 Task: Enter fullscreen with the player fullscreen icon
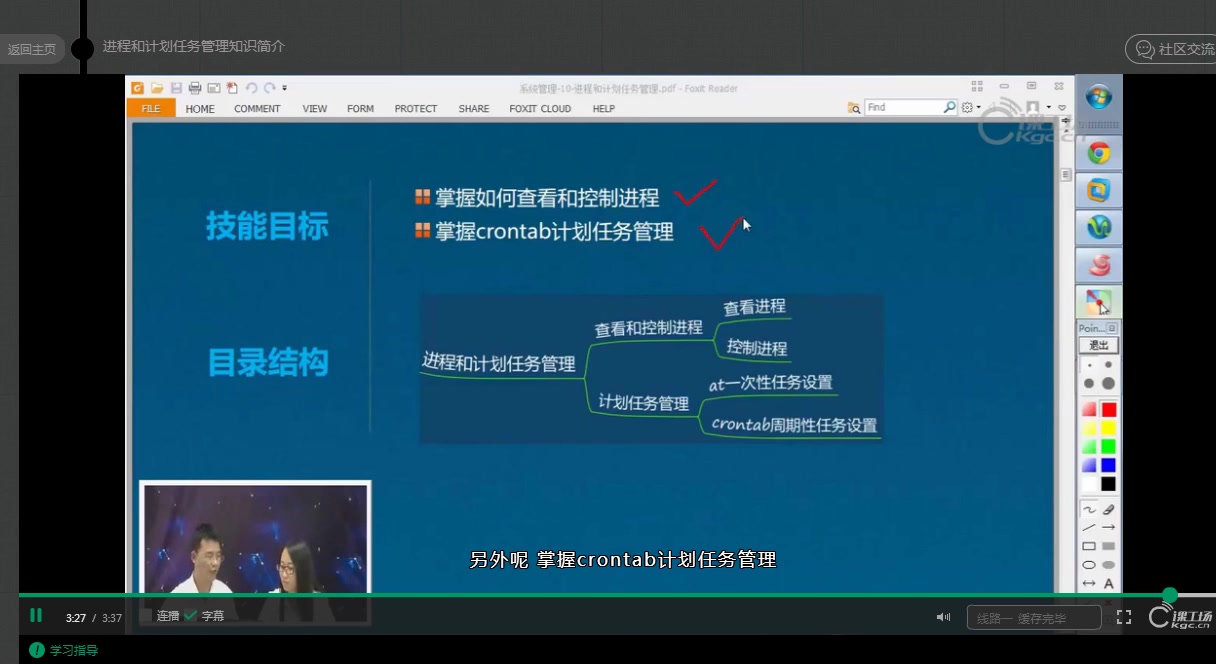[1124, 617]
